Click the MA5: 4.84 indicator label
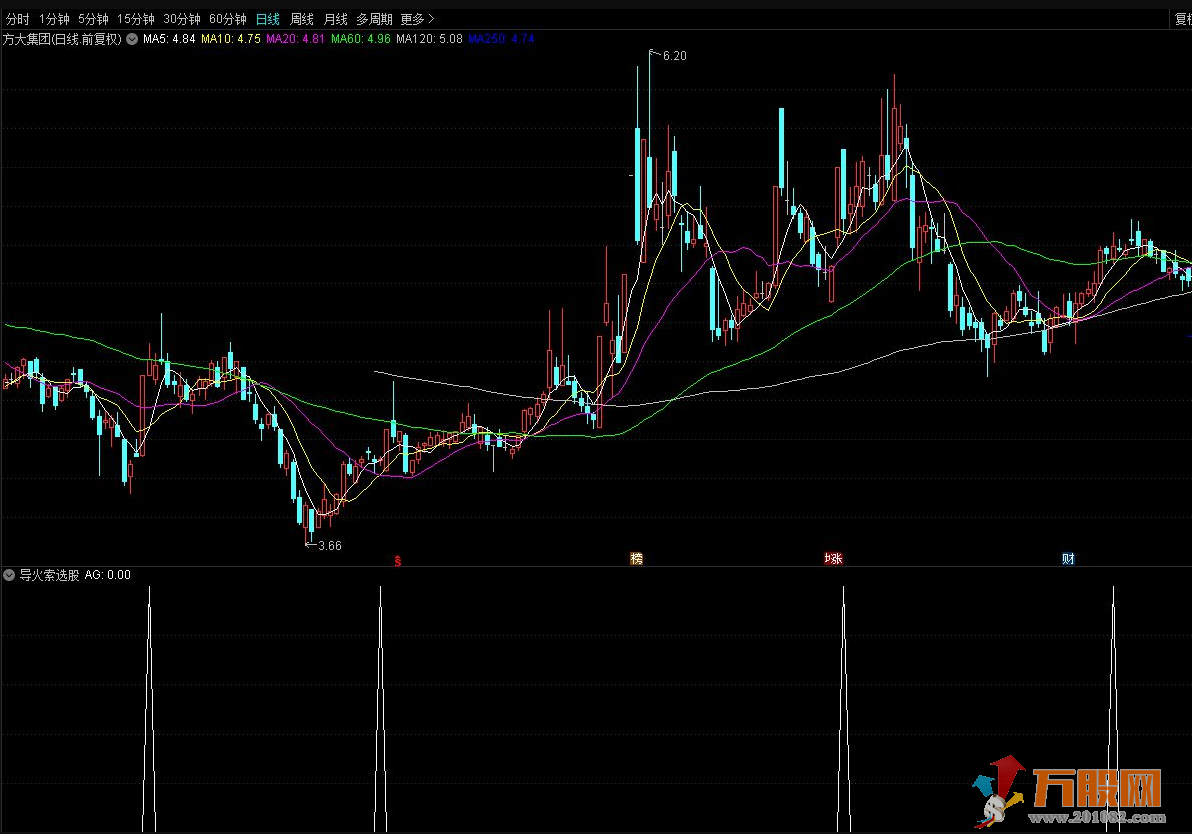This screenshot has width=1192, height=834. tap(169, 39)
